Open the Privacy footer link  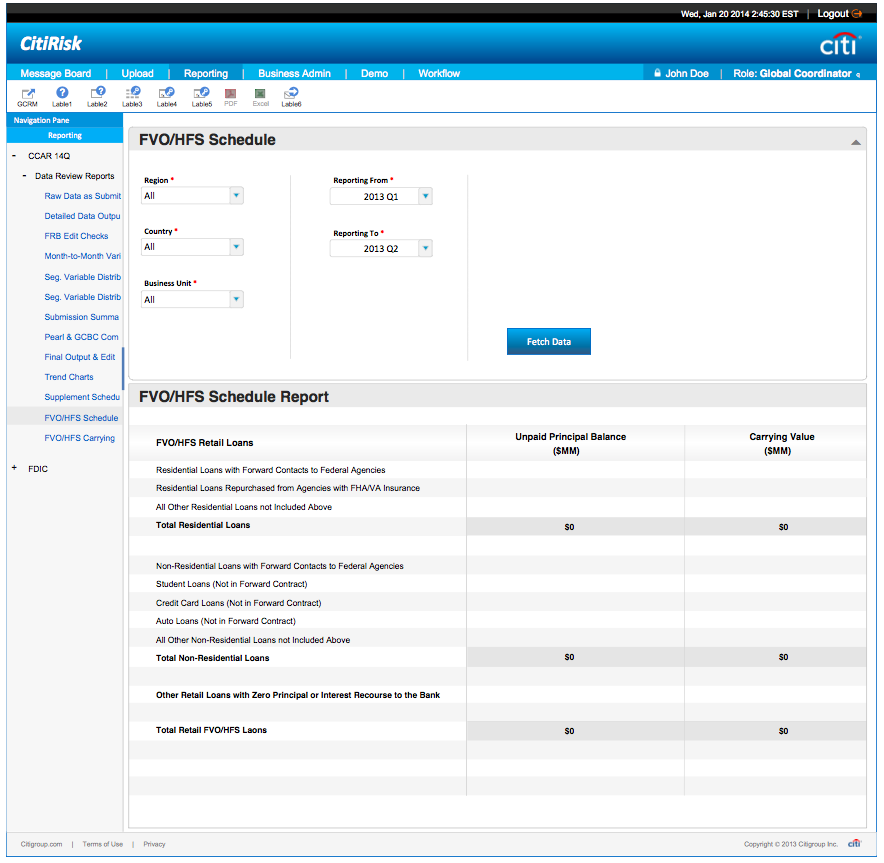coord(154,844)
